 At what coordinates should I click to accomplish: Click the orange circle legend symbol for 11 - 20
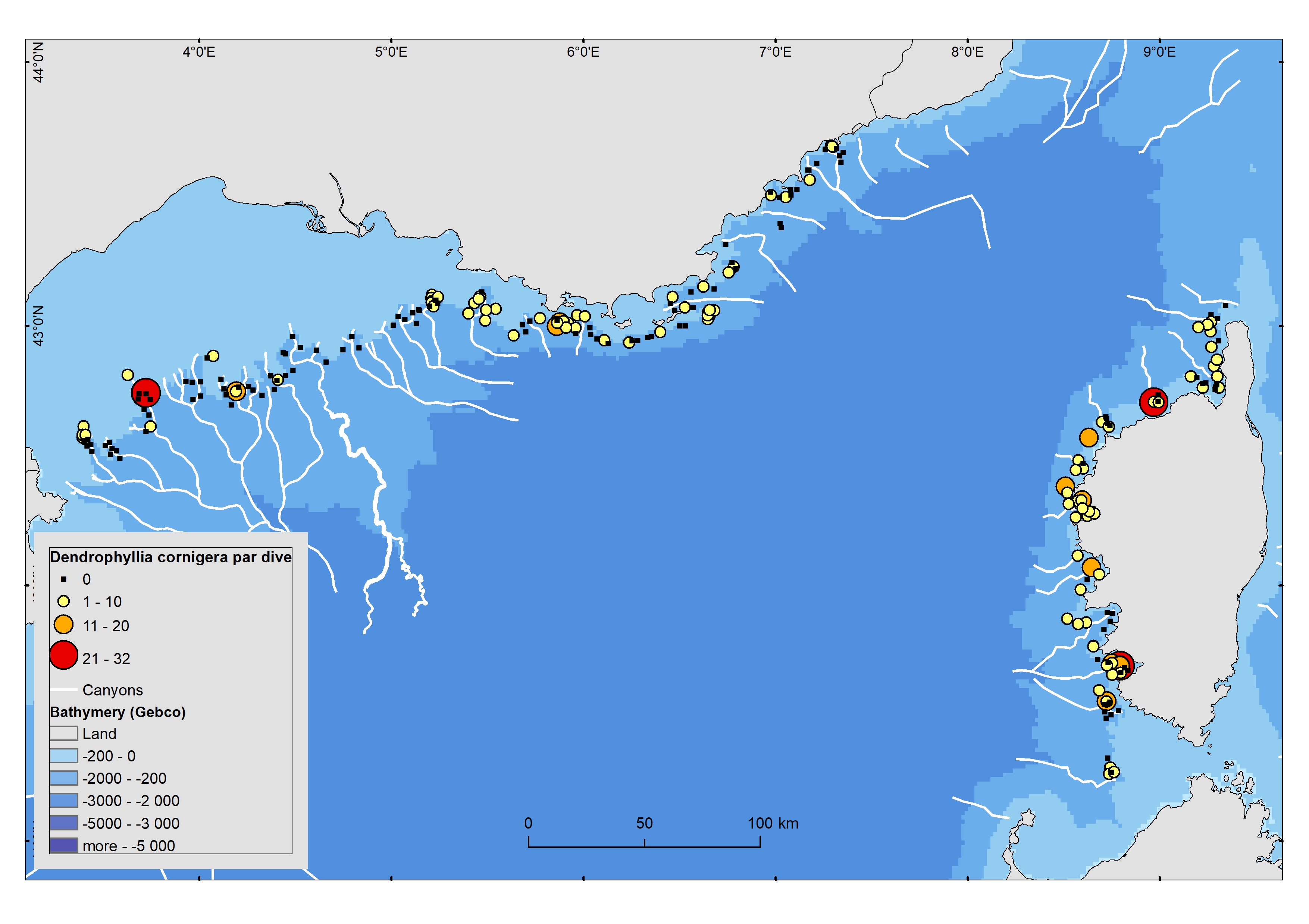point(63,625)
